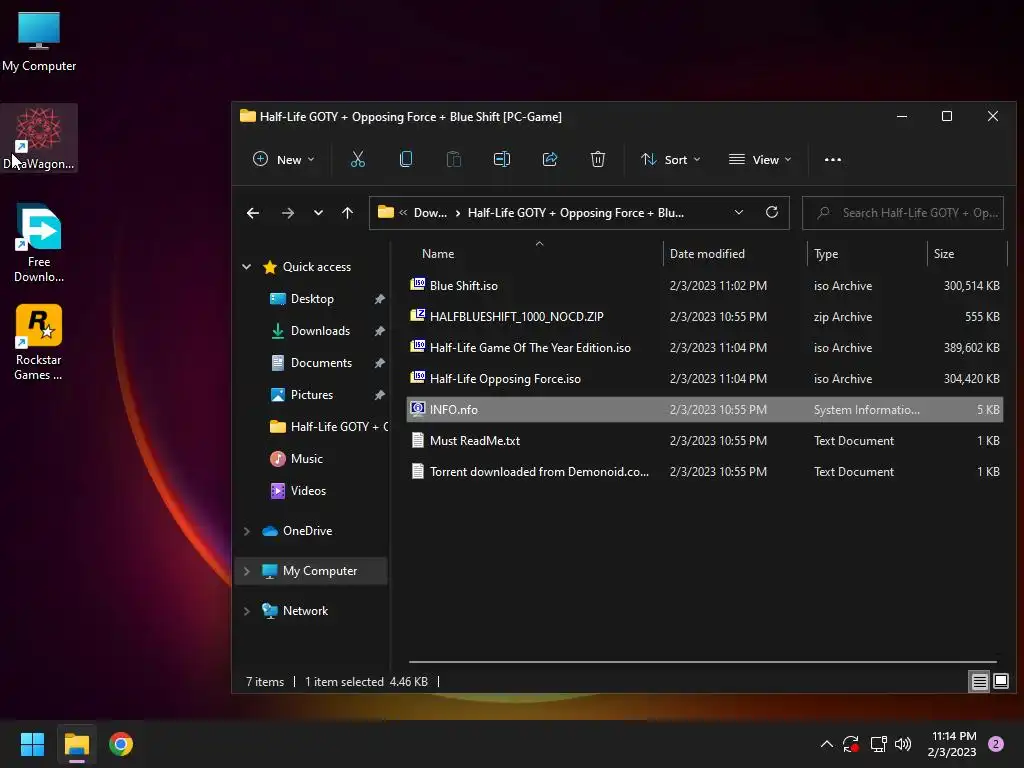The image size is (1024, 768).
Task: Refresh the current folder view
Action: click(772, 212)
